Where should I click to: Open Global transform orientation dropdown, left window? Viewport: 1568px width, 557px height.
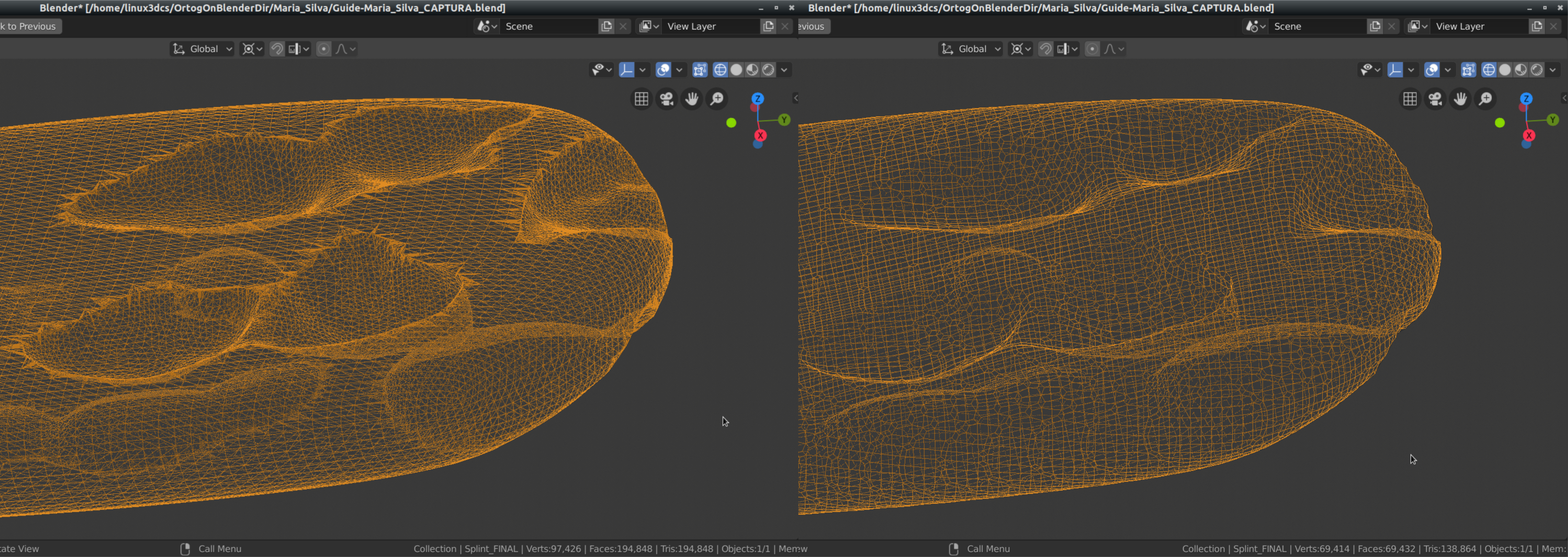[x=202, y=49]
